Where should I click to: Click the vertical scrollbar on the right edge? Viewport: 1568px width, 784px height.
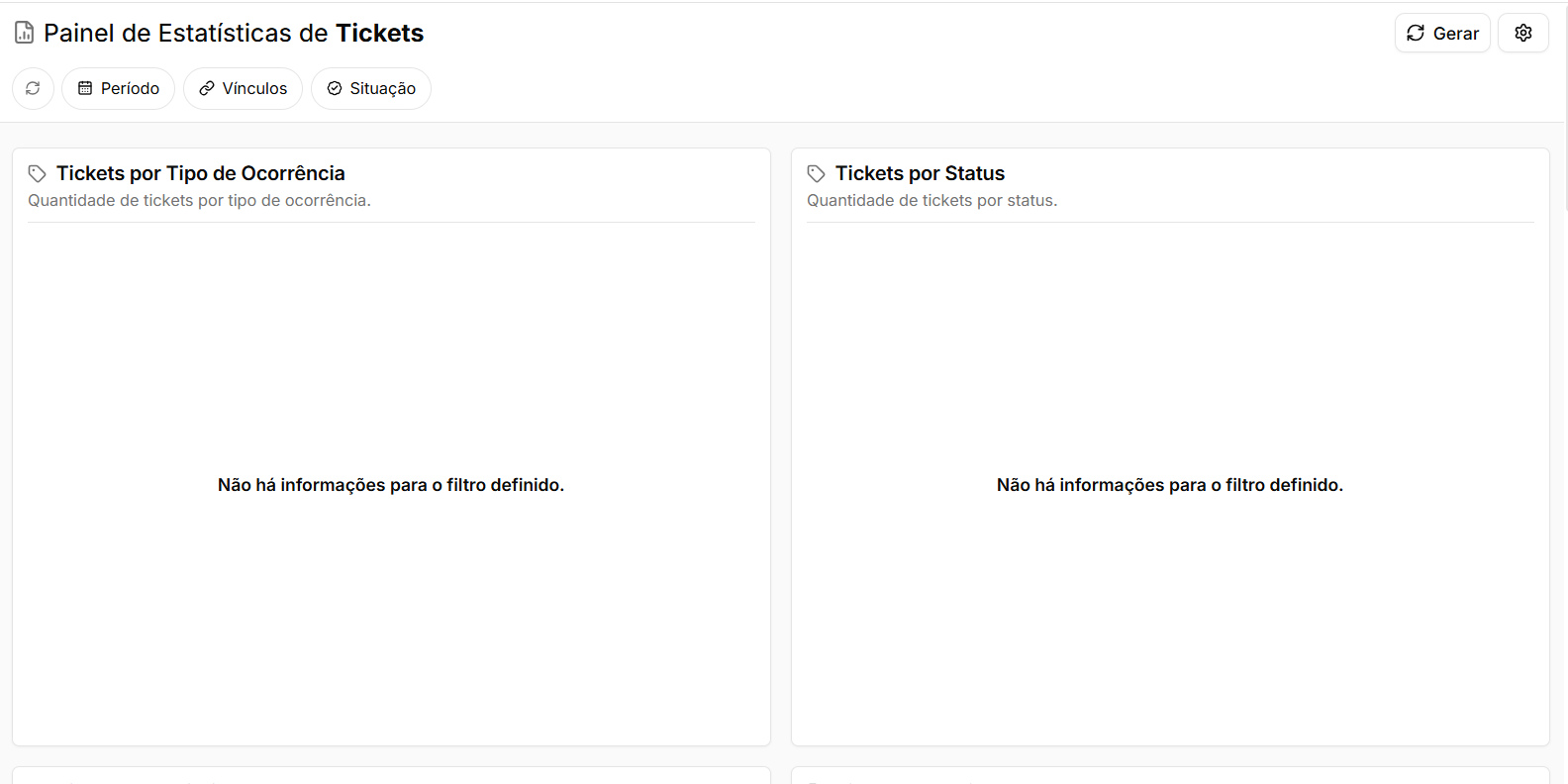[1565, 107]
